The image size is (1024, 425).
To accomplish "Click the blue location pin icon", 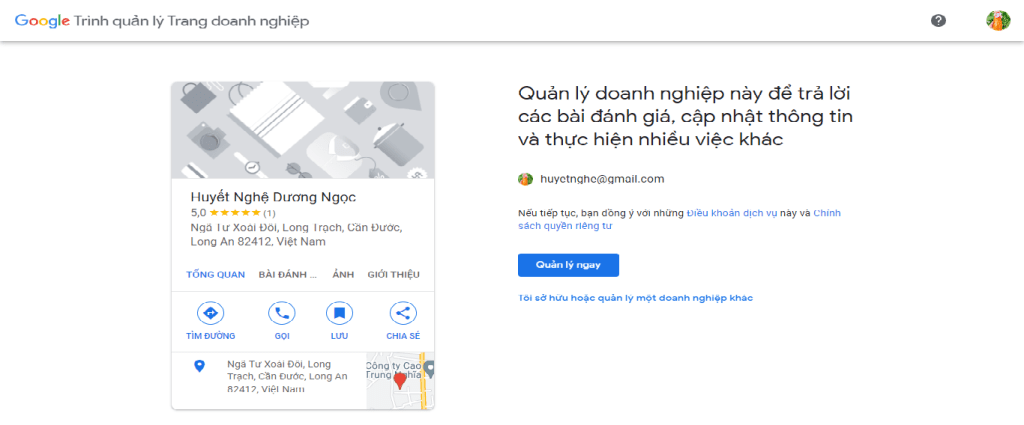I will [x=199, y=367].
